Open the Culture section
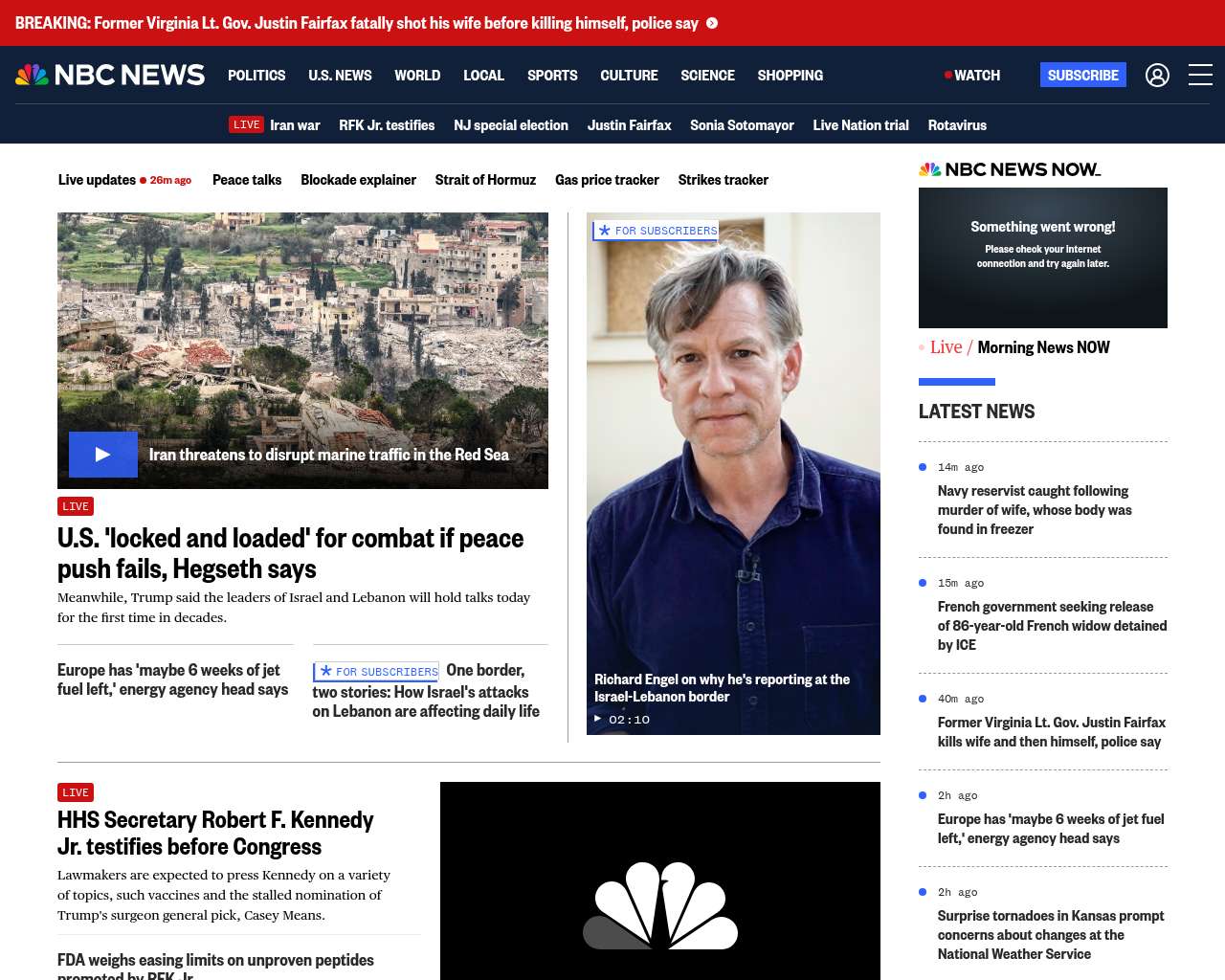The height and width of the screenshot is (980, 1225). 629,75
